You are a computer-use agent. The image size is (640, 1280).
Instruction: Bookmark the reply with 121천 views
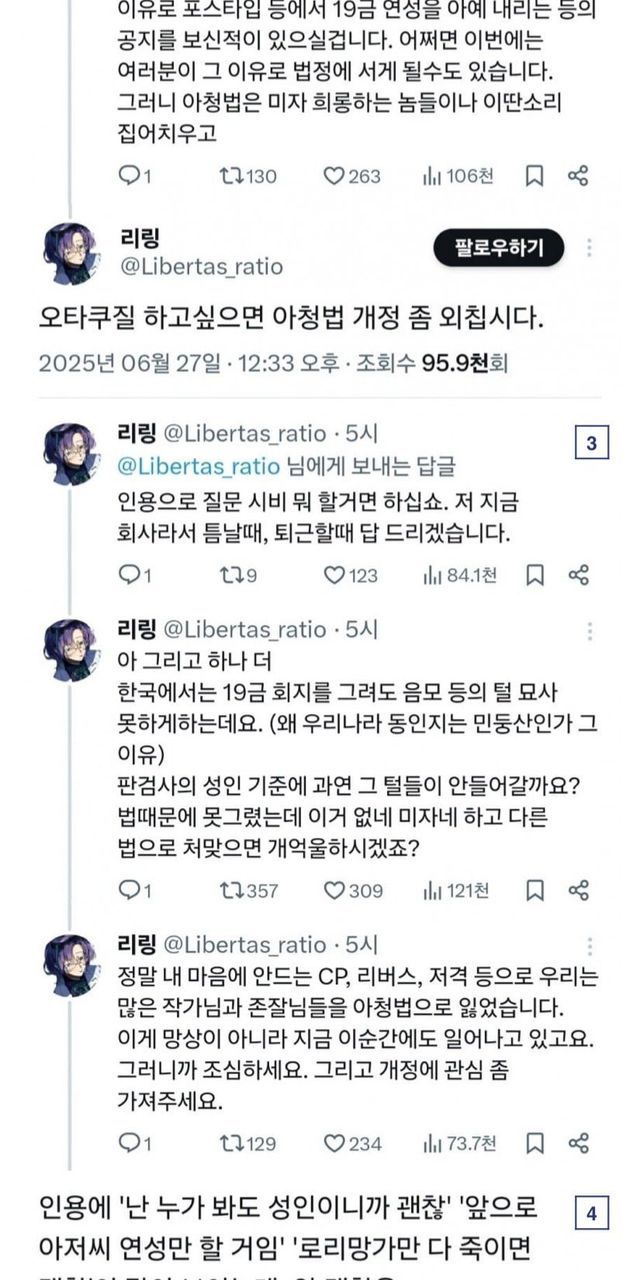tap(535, 890)
